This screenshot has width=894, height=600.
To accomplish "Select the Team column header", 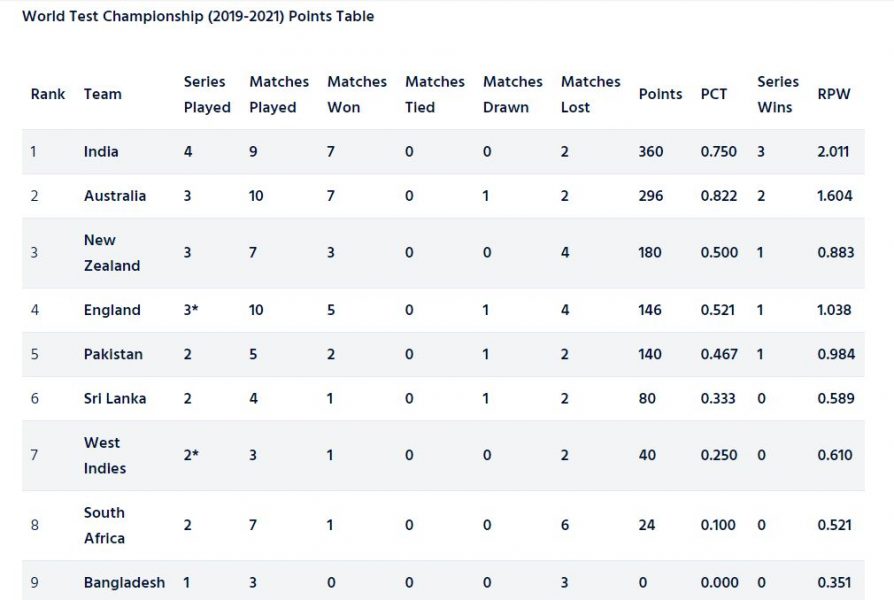I will (x=103, y=94).
